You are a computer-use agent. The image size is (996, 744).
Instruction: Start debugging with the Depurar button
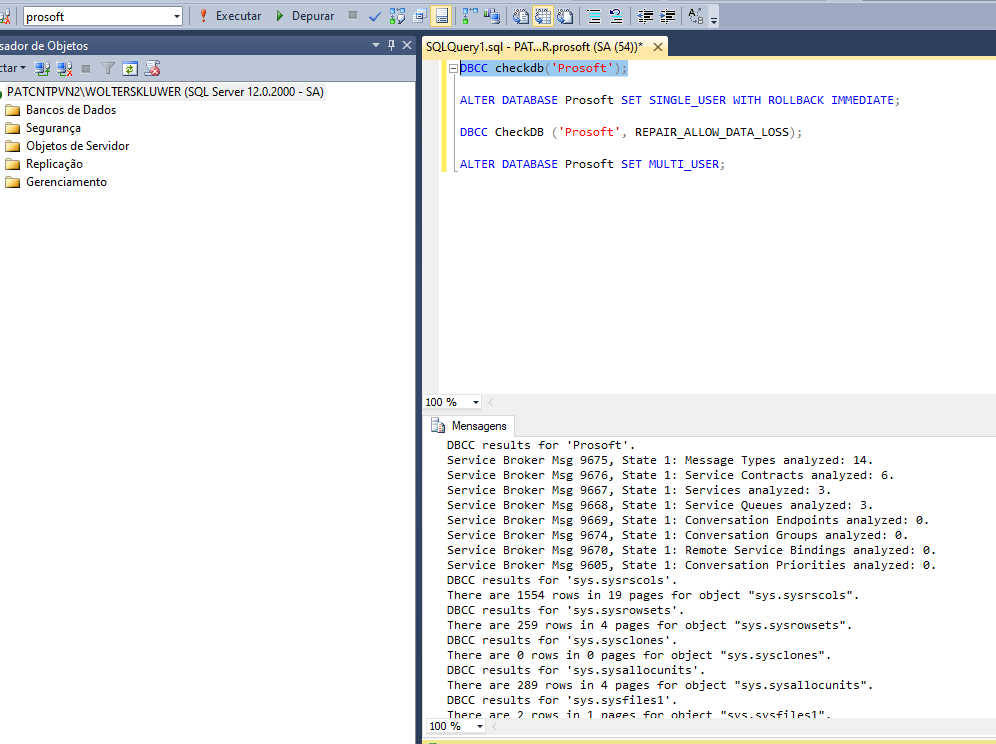[304, 16]
